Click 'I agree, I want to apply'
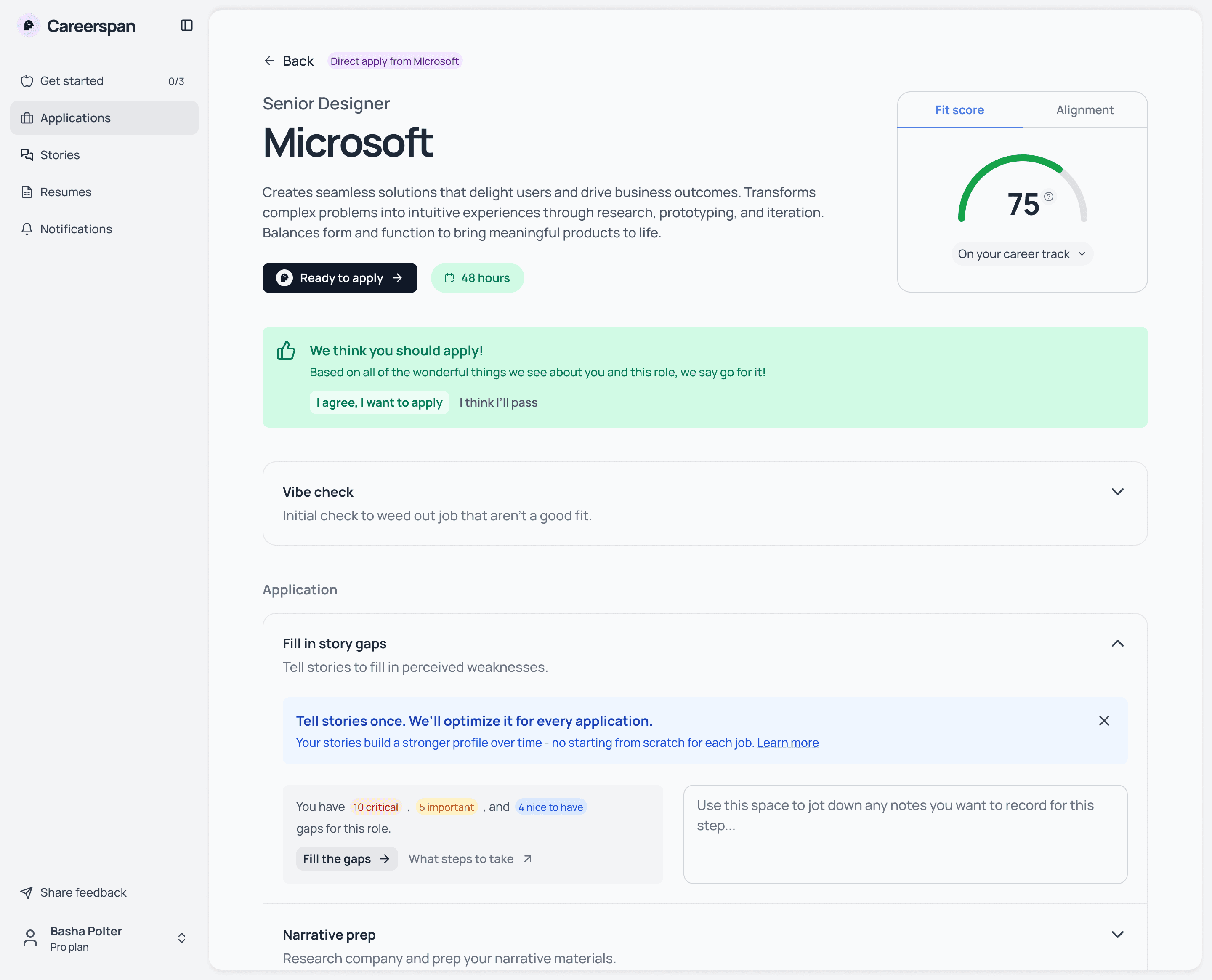1212x980 pixels. pos(379,402)
